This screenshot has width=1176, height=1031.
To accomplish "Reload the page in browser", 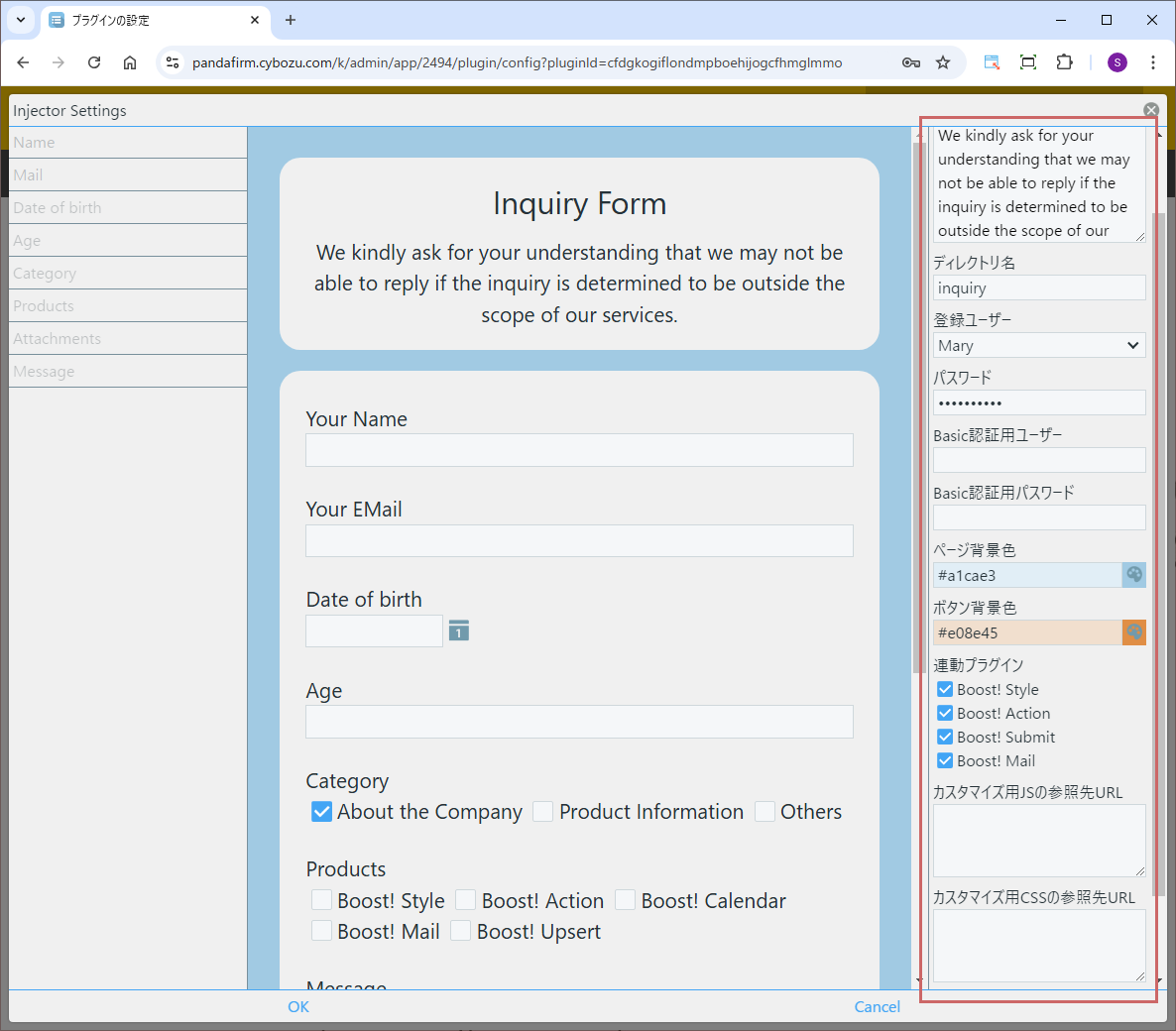I will pyautogui.click(x=94, y=62).
